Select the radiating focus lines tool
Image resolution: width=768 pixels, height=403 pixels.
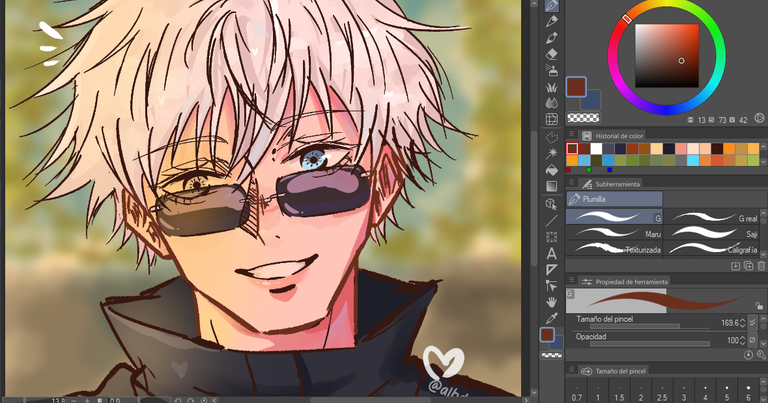click(552, 237)
